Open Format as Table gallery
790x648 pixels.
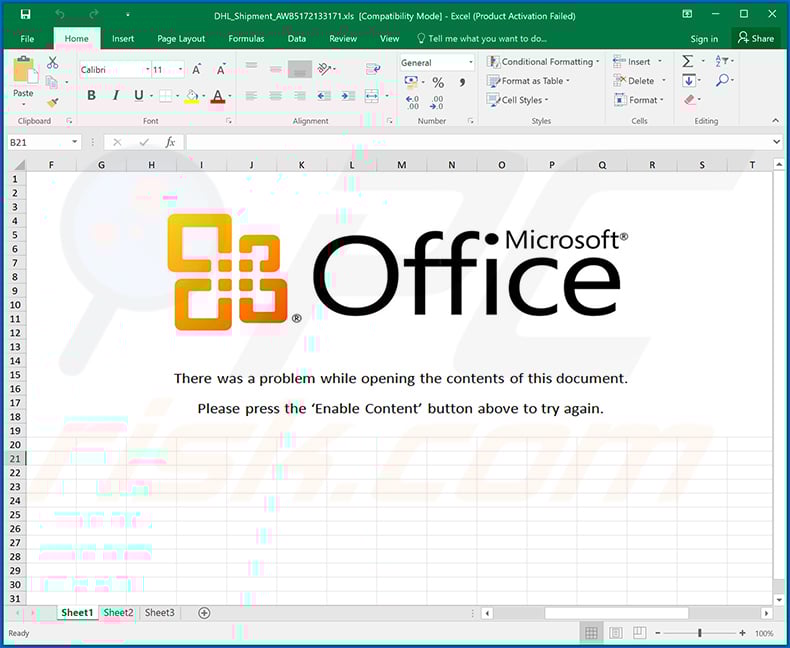[x=529, y=81]
